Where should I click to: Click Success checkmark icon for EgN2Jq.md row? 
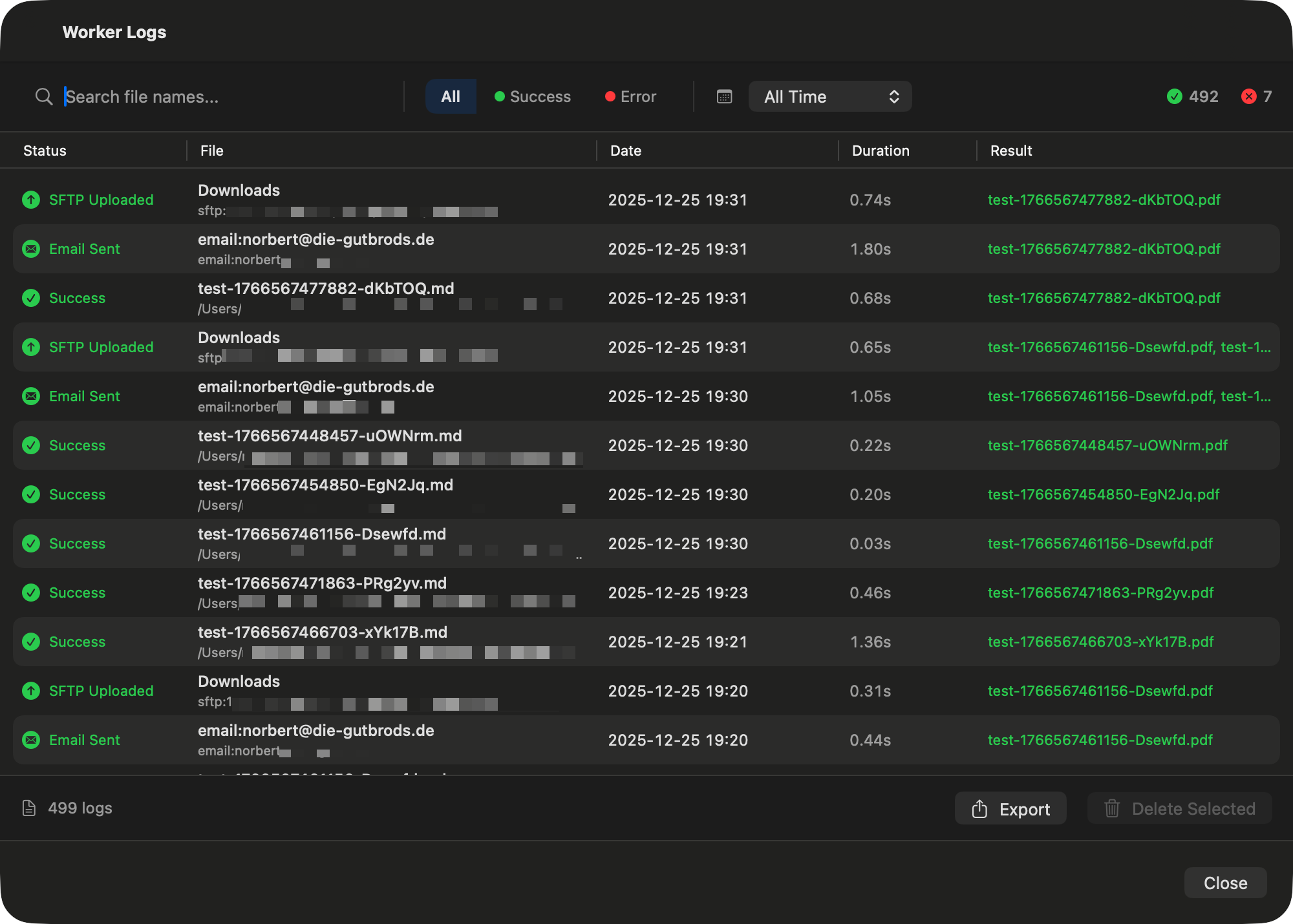pyautogui.click(x=31, y=494)
